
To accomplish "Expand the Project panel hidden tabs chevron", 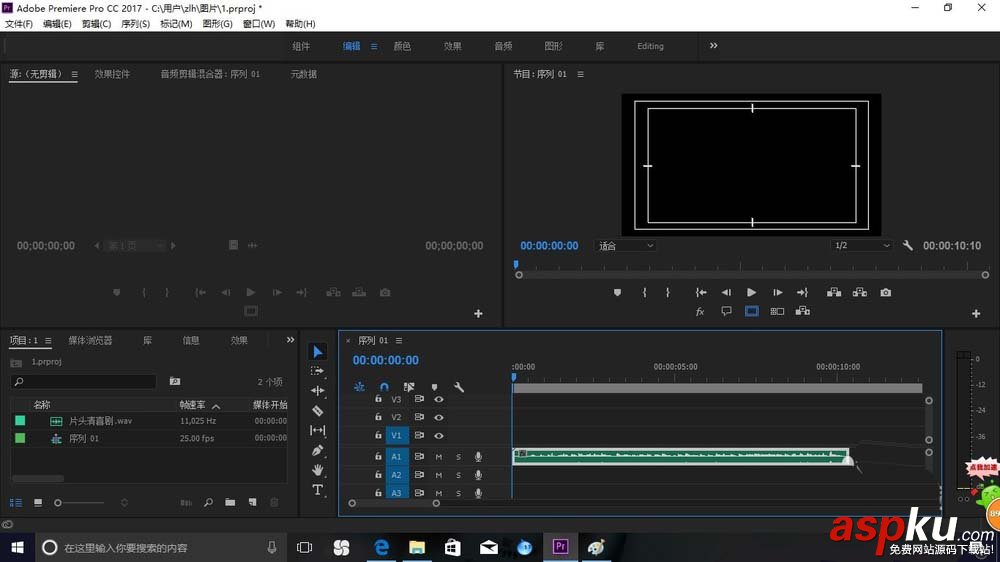I will [x=290, y=340].
